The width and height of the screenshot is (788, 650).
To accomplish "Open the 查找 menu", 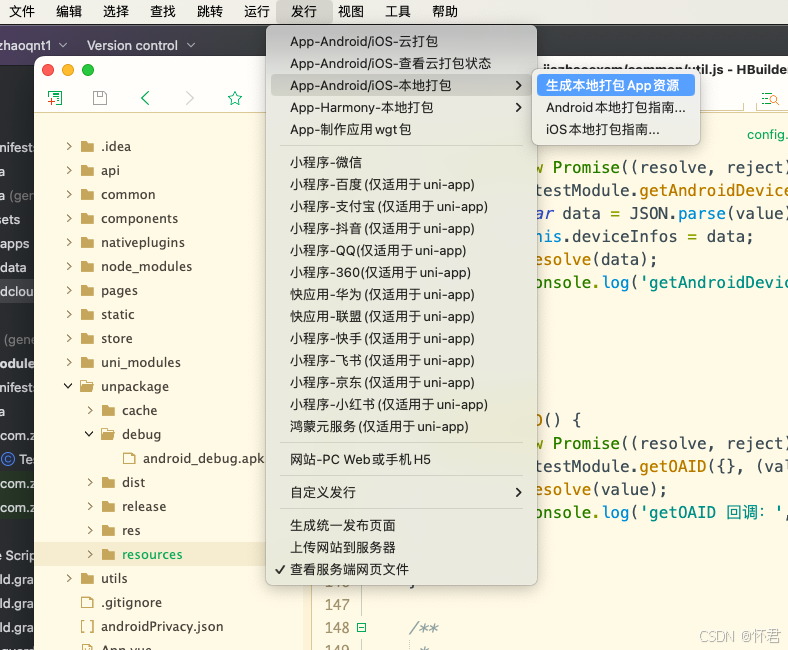I will tap(163, 11).
